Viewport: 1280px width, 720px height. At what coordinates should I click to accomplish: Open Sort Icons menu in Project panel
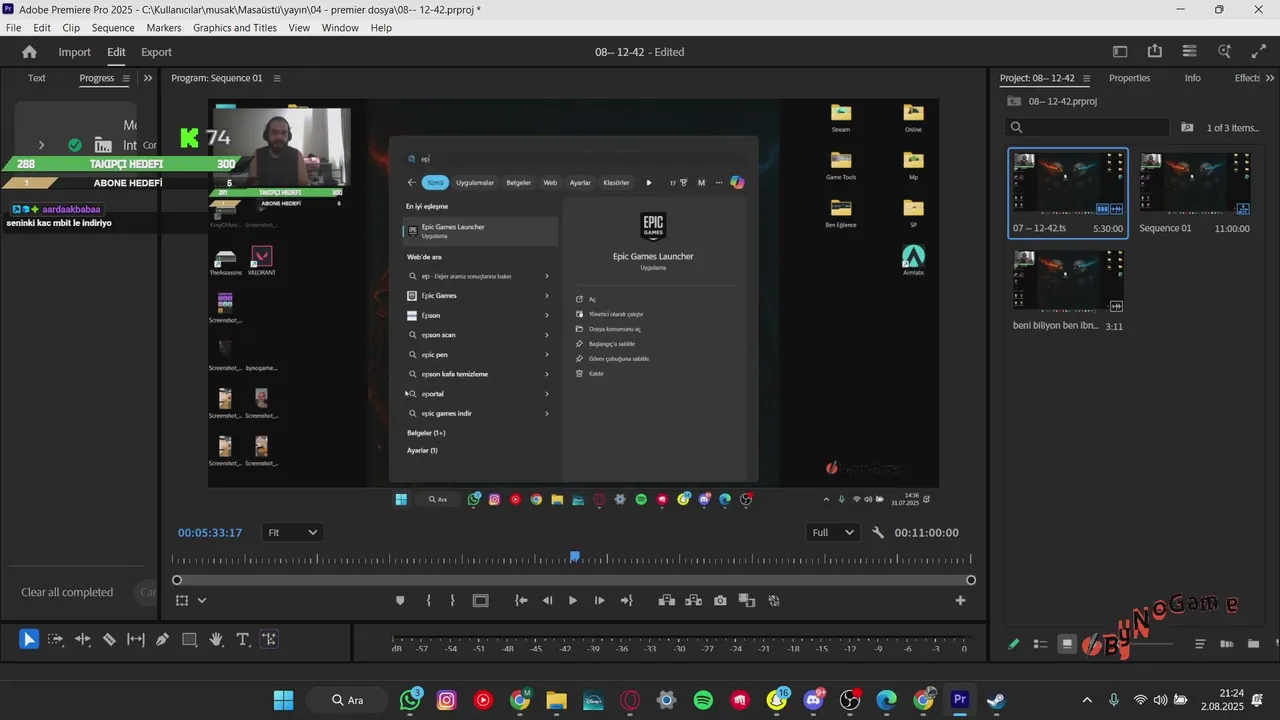point(1200,644)
